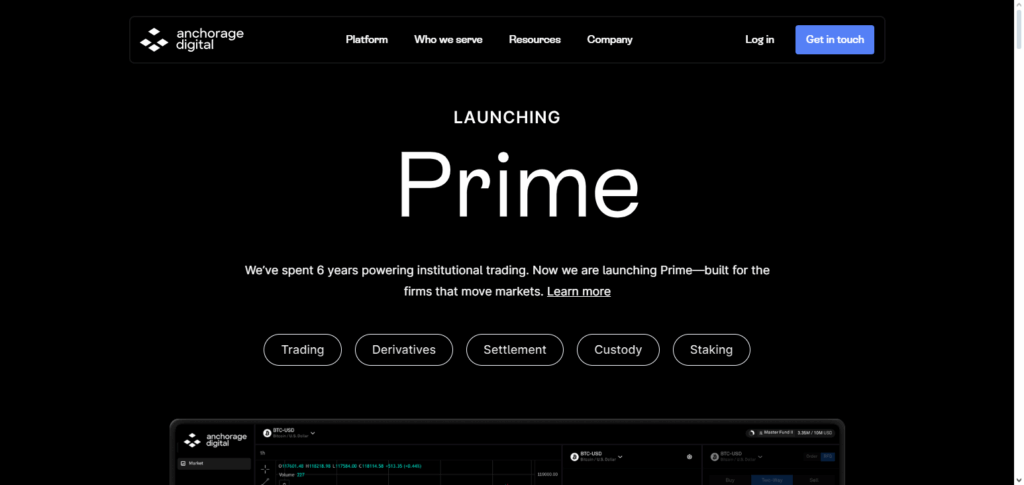Open the Platform menu
Viewport: 1024px width, 485px height.
click(366, 39)
